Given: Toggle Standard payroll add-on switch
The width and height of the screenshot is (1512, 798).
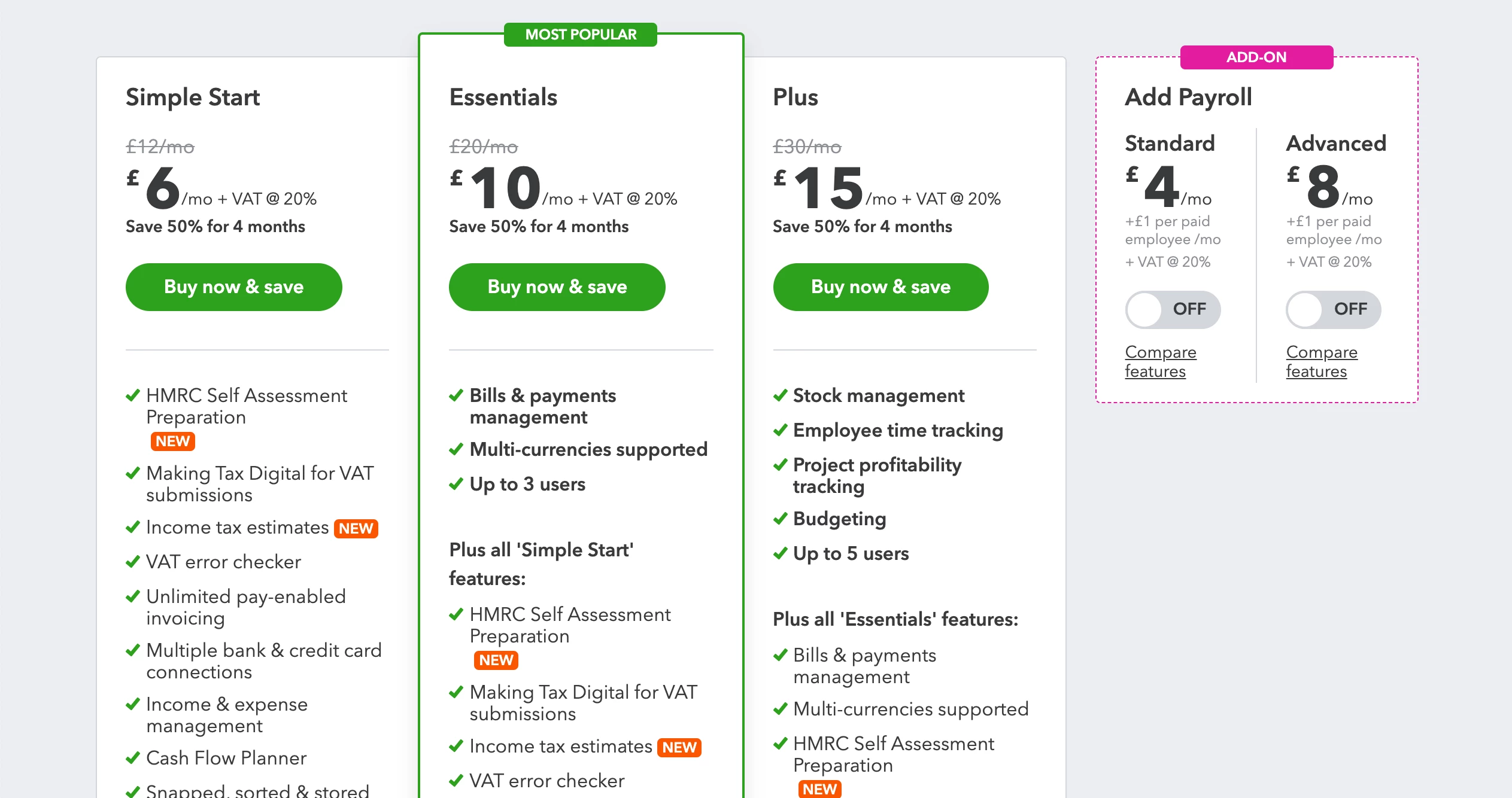Looking at the screenshot, I should click(1173, 309).
